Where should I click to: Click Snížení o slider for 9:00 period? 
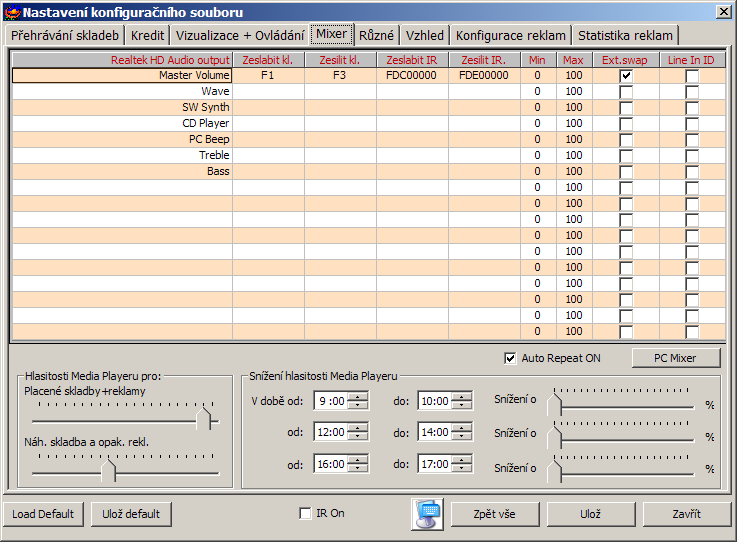(x=554, y=404)
